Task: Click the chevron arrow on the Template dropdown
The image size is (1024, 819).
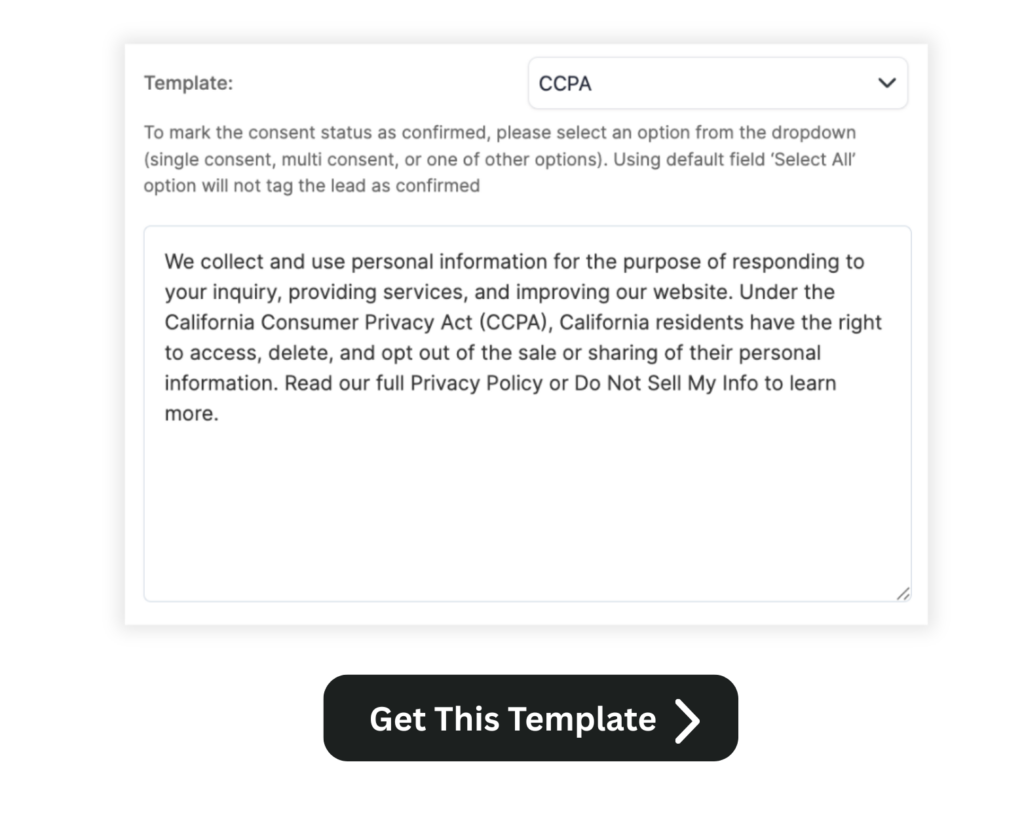Action: (x=886, y=84)
